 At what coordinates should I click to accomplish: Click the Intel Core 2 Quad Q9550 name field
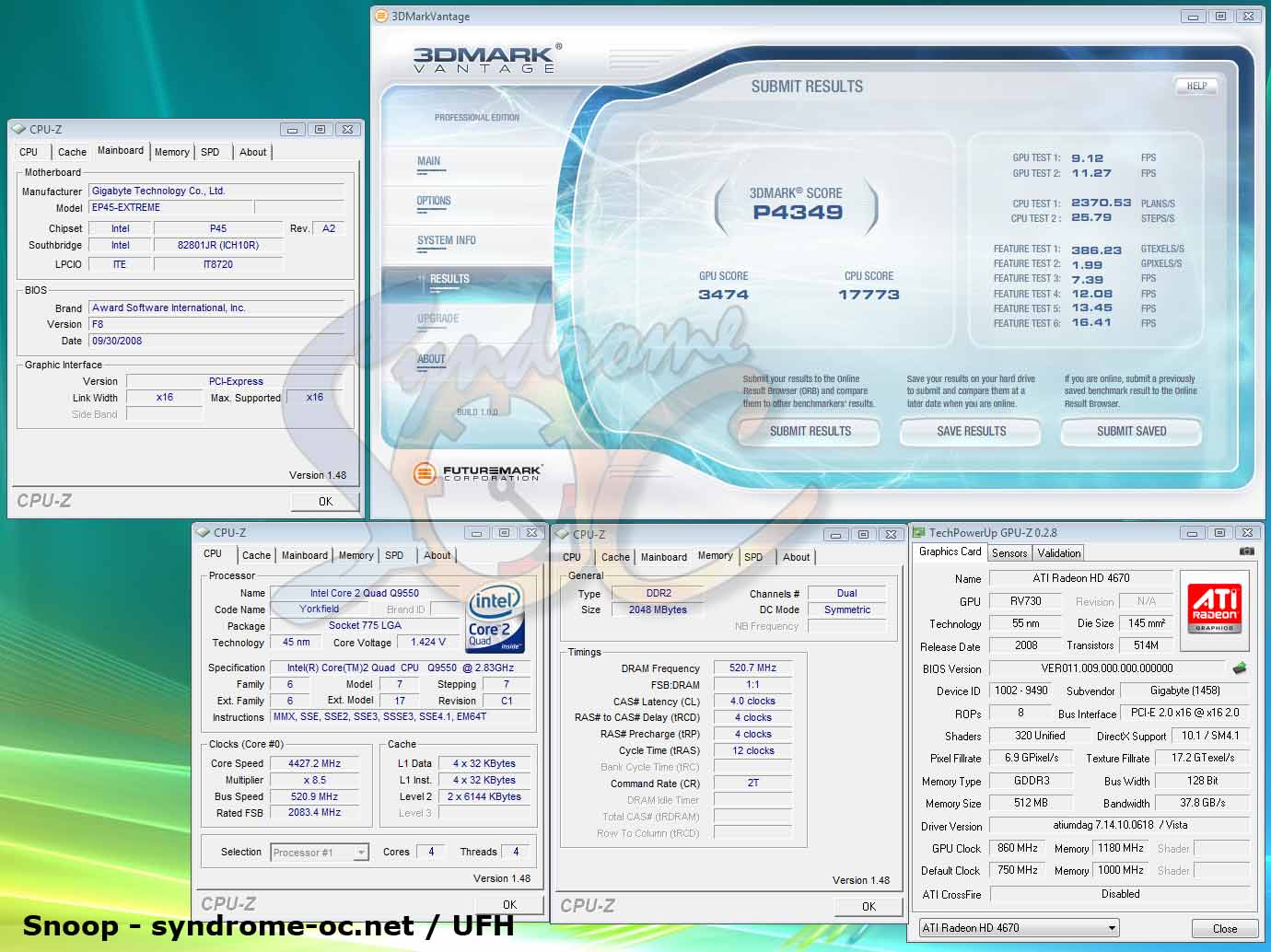point(364,594)
